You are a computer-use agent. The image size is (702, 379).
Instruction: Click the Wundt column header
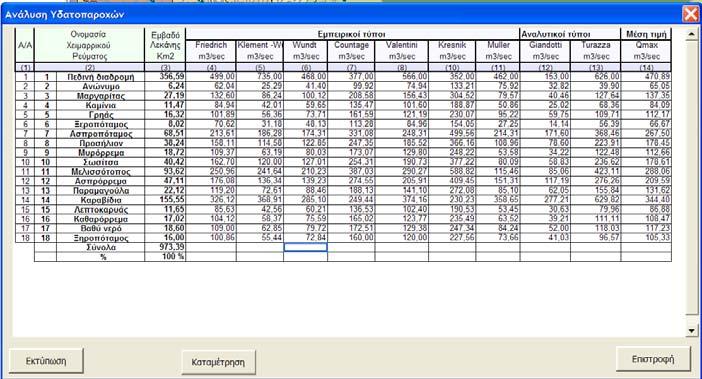click(x=305, y=45)
